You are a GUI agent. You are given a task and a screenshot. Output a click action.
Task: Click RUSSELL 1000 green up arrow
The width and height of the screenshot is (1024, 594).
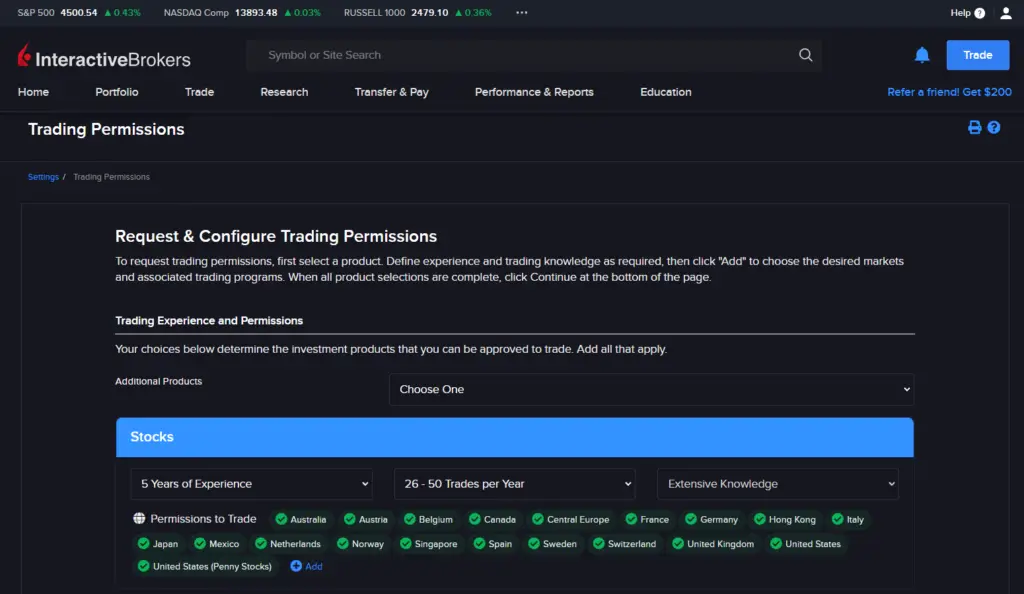click(x=458, y=13)
